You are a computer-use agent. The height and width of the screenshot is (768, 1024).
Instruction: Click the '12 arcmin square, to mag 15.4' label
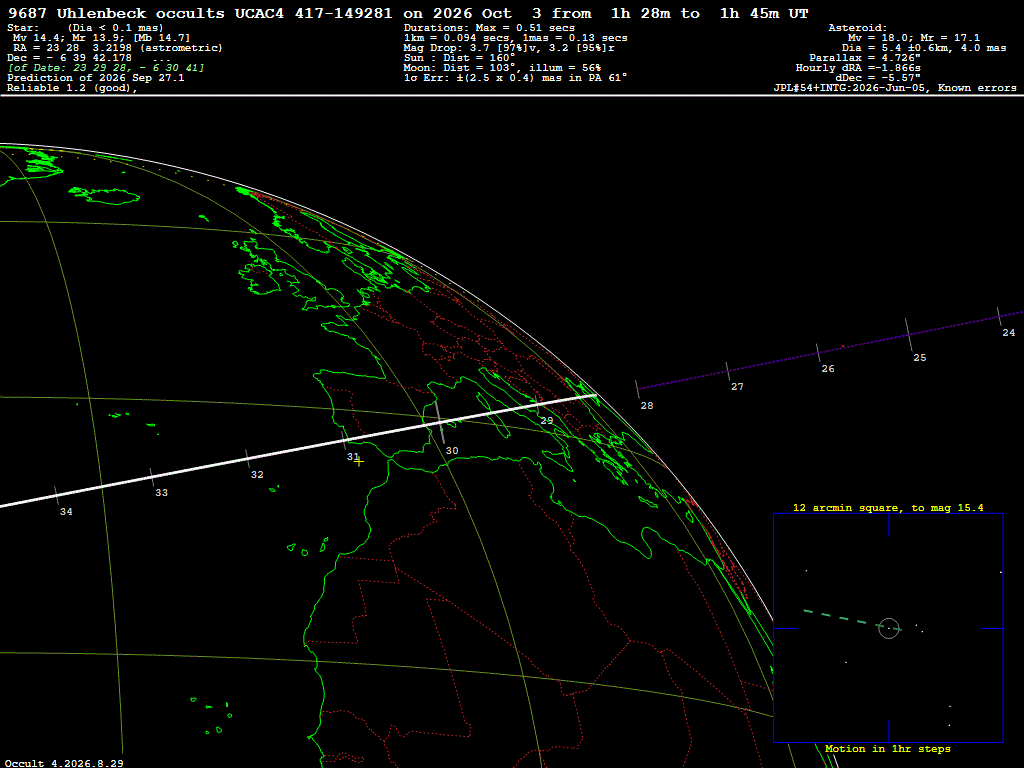(888, 507)
